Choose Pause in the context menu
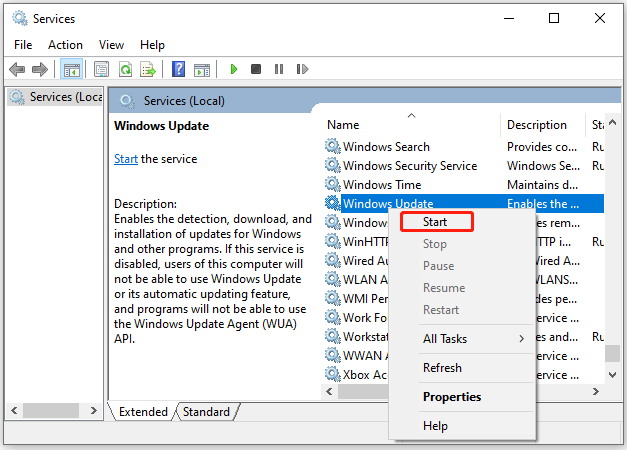 pos(462,266)
